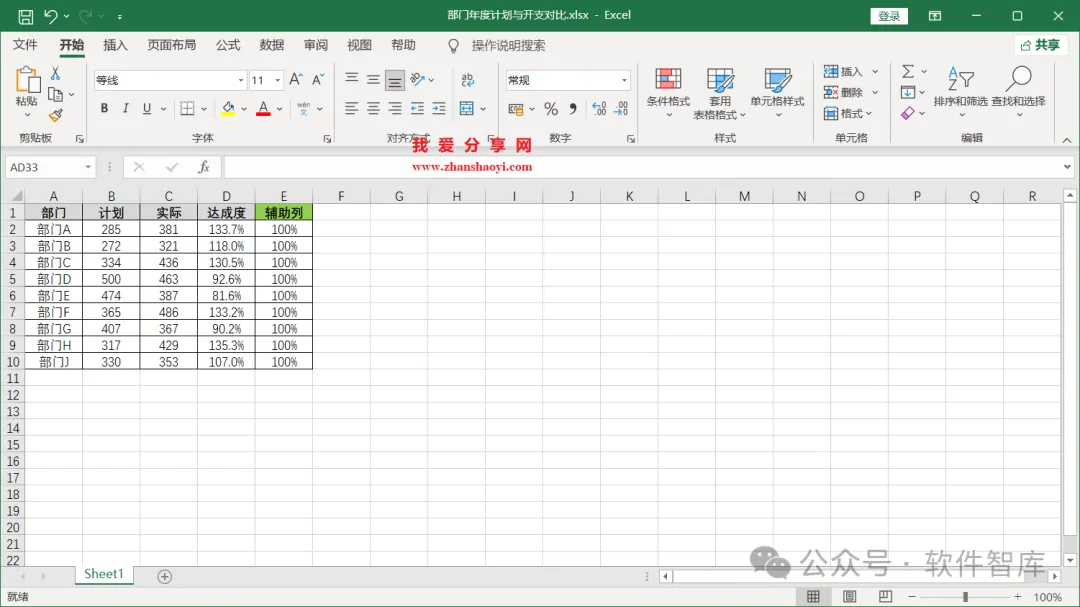Click the Merge and Center icon
The height and width of the screenshot is (607, 1080).
click(x=467, y=109)
